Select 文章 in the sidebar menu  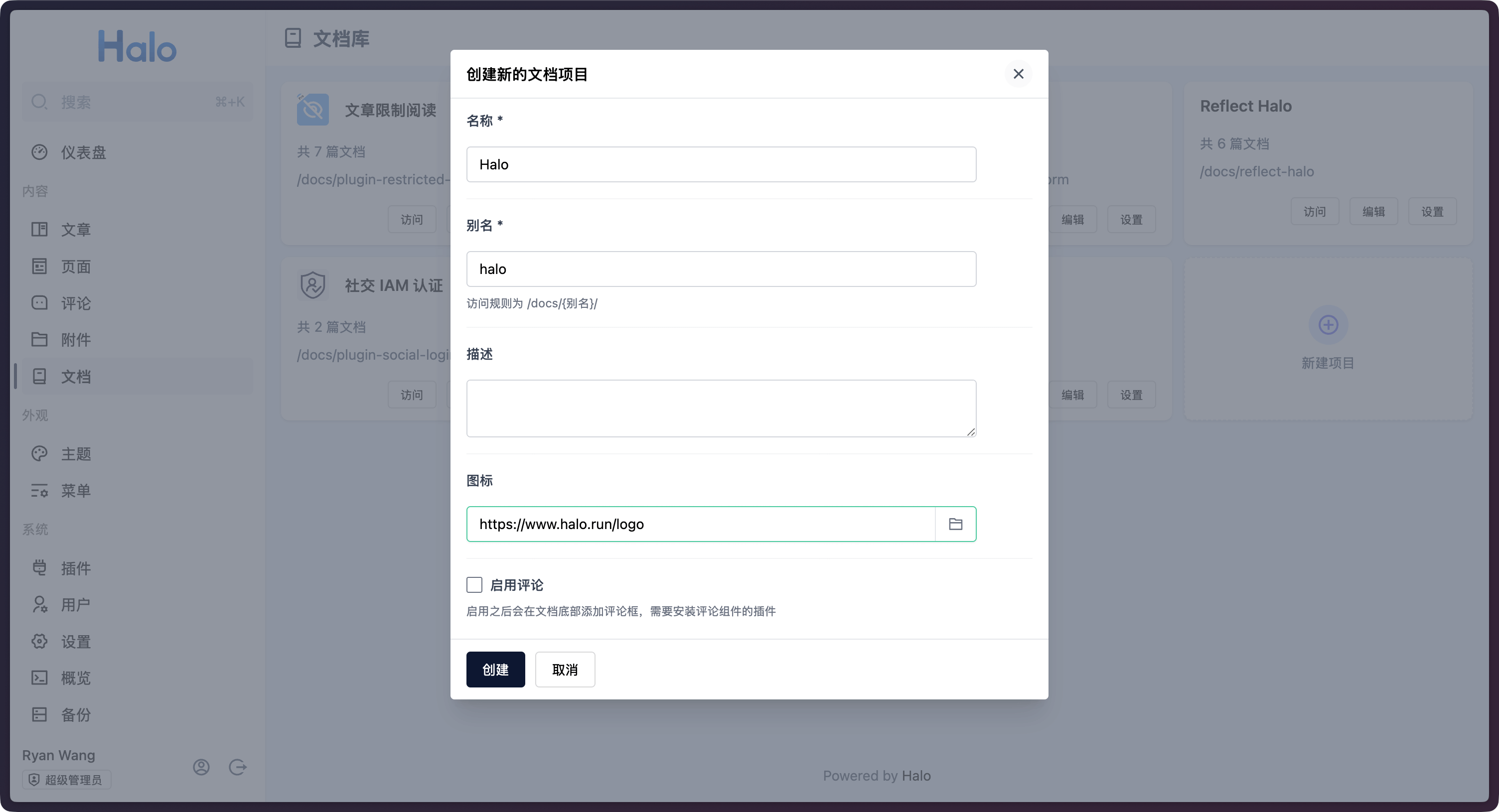[76, 230]
